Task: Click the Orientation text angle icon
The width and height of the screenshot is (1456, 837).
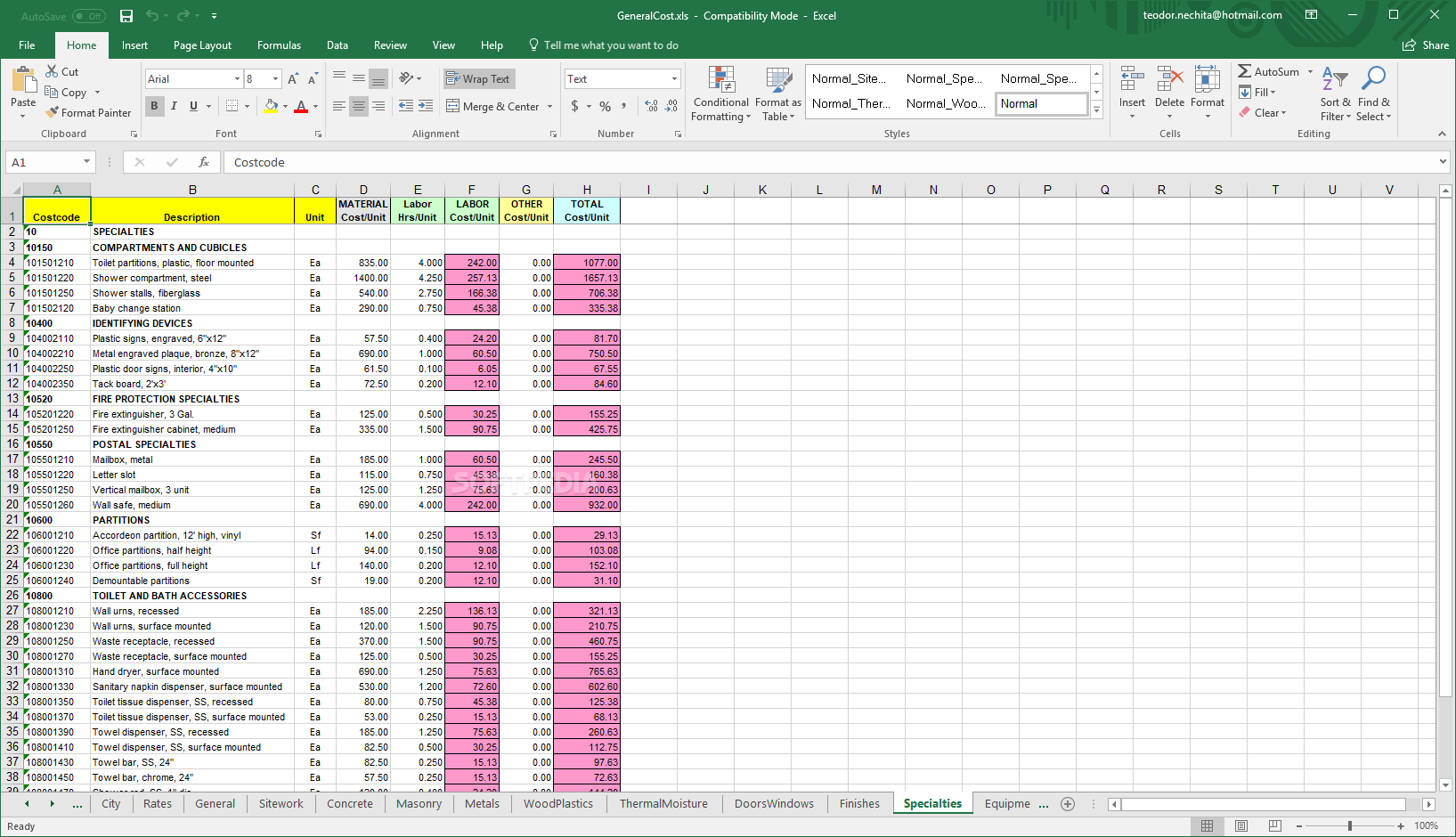Action: pyautogui.click(x=407, y=78)
